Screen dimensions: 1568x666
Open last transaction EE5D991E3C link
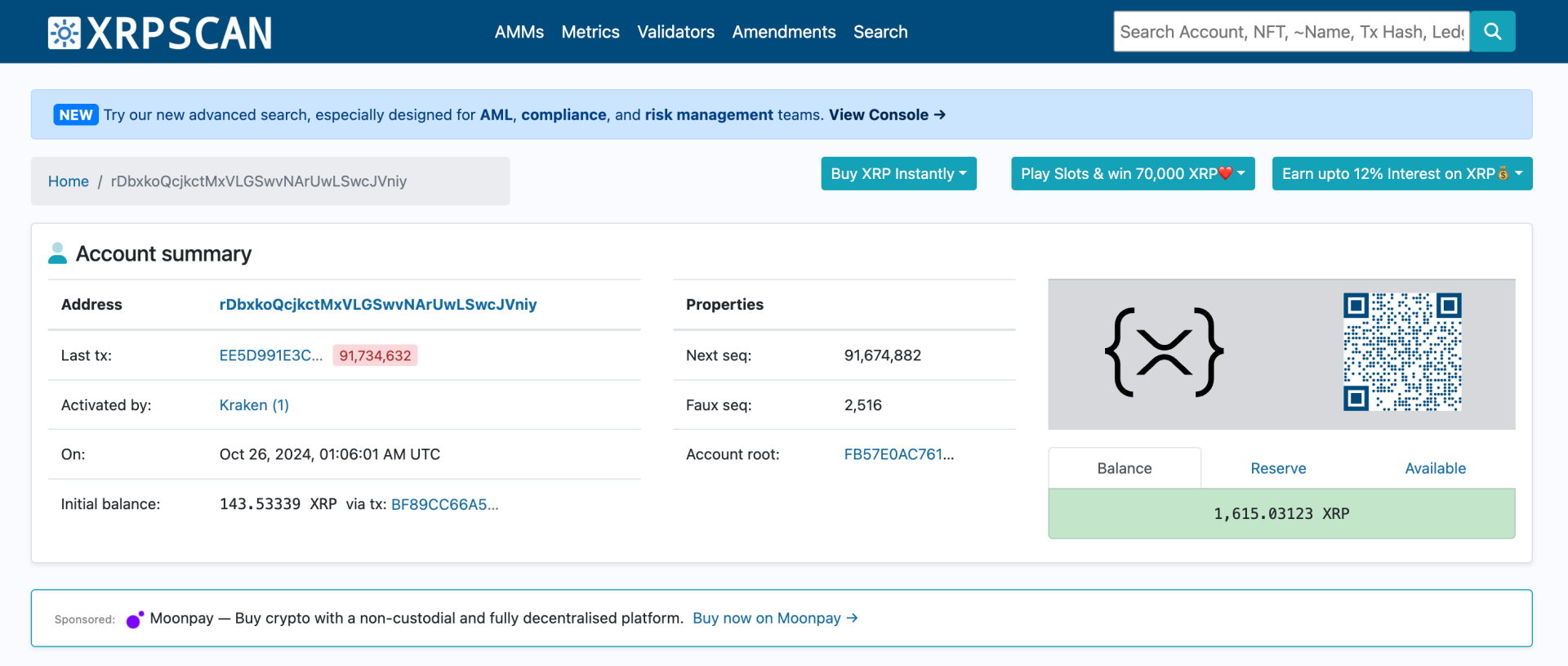pyautogui.click(x=270, y=355)
